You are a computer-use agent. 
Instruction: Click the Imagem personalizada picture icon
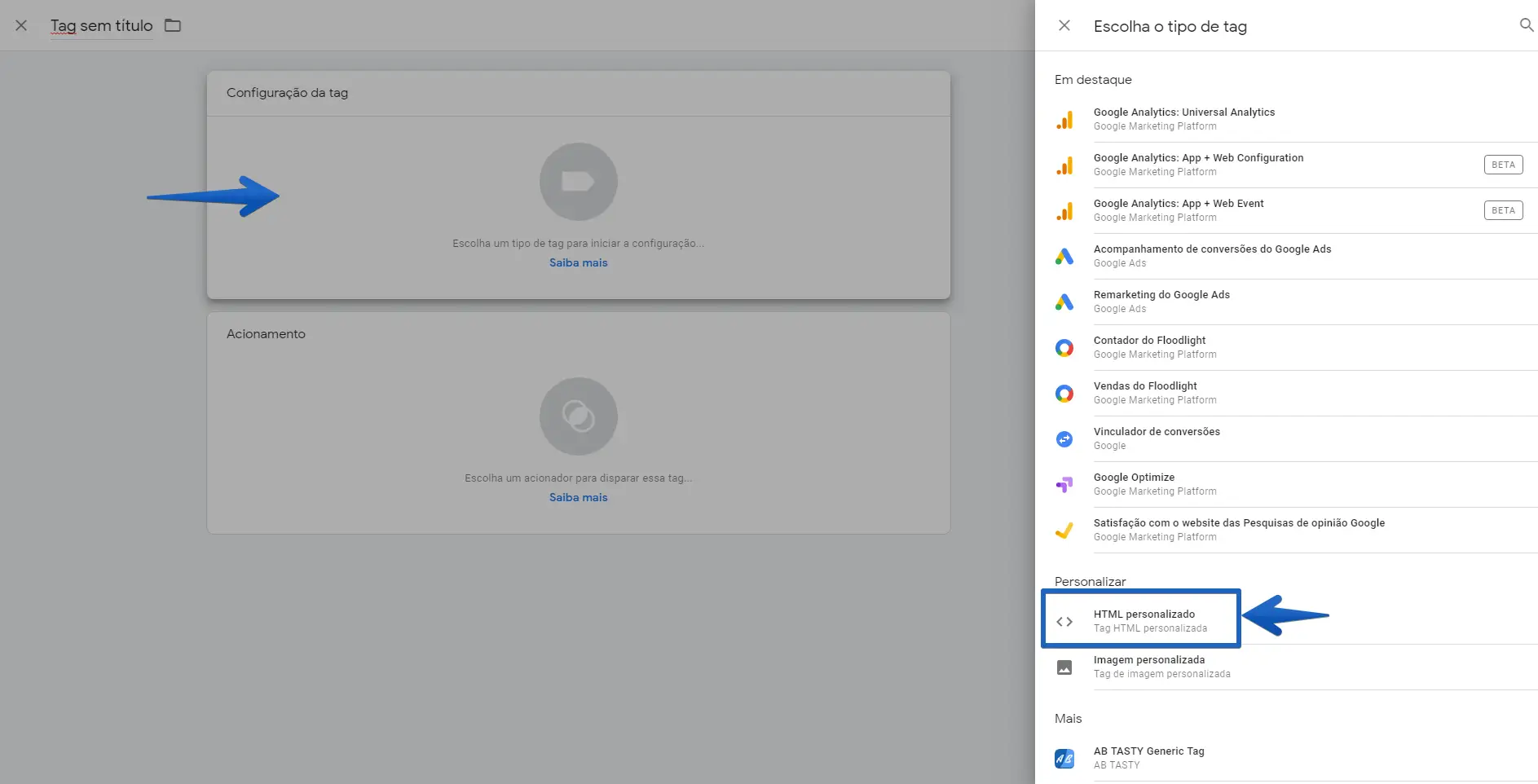coord(1064,667)
